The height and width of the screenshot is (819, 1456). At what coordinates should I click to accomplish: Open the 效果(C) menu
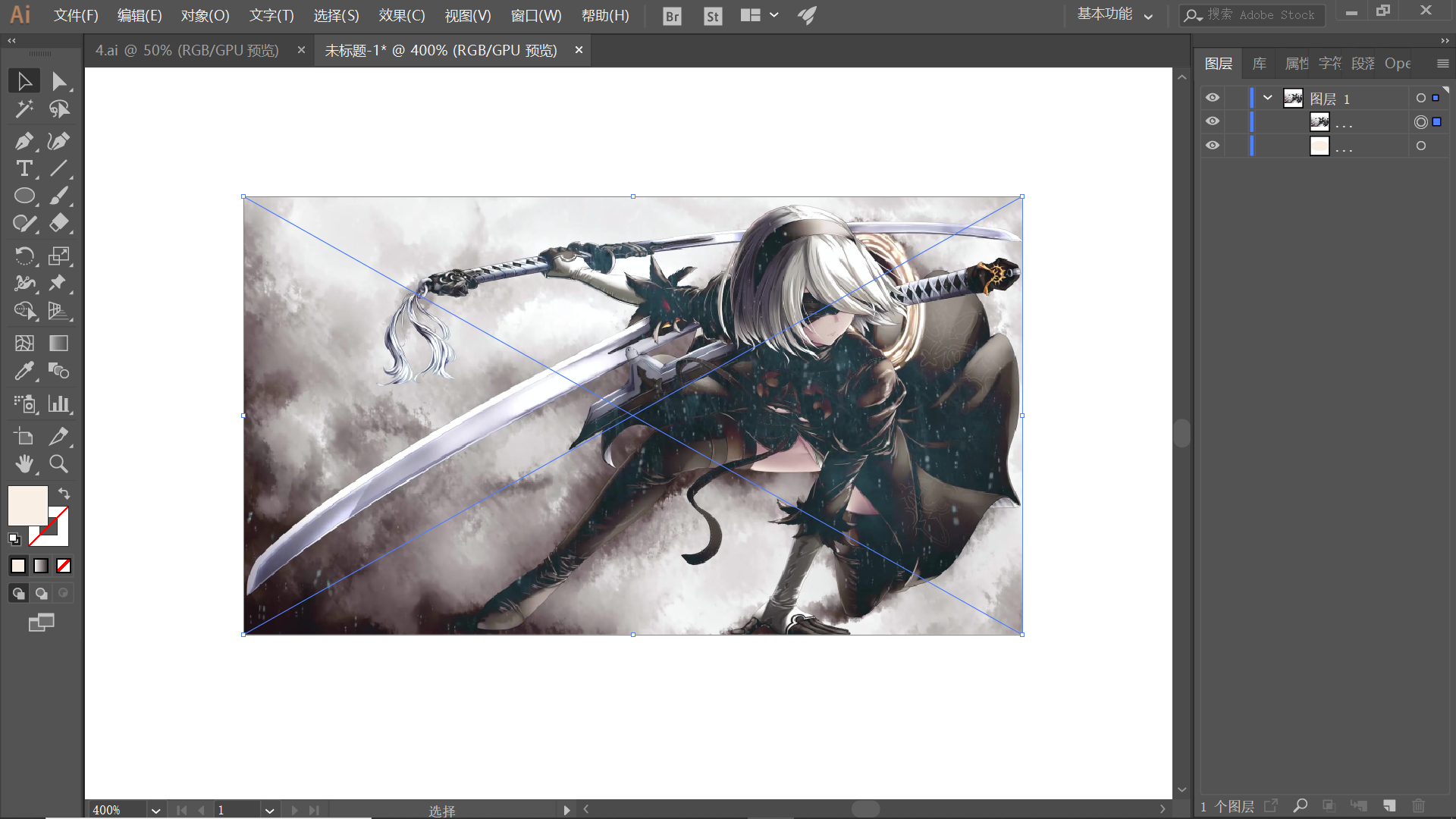click(x=402, y=16)
